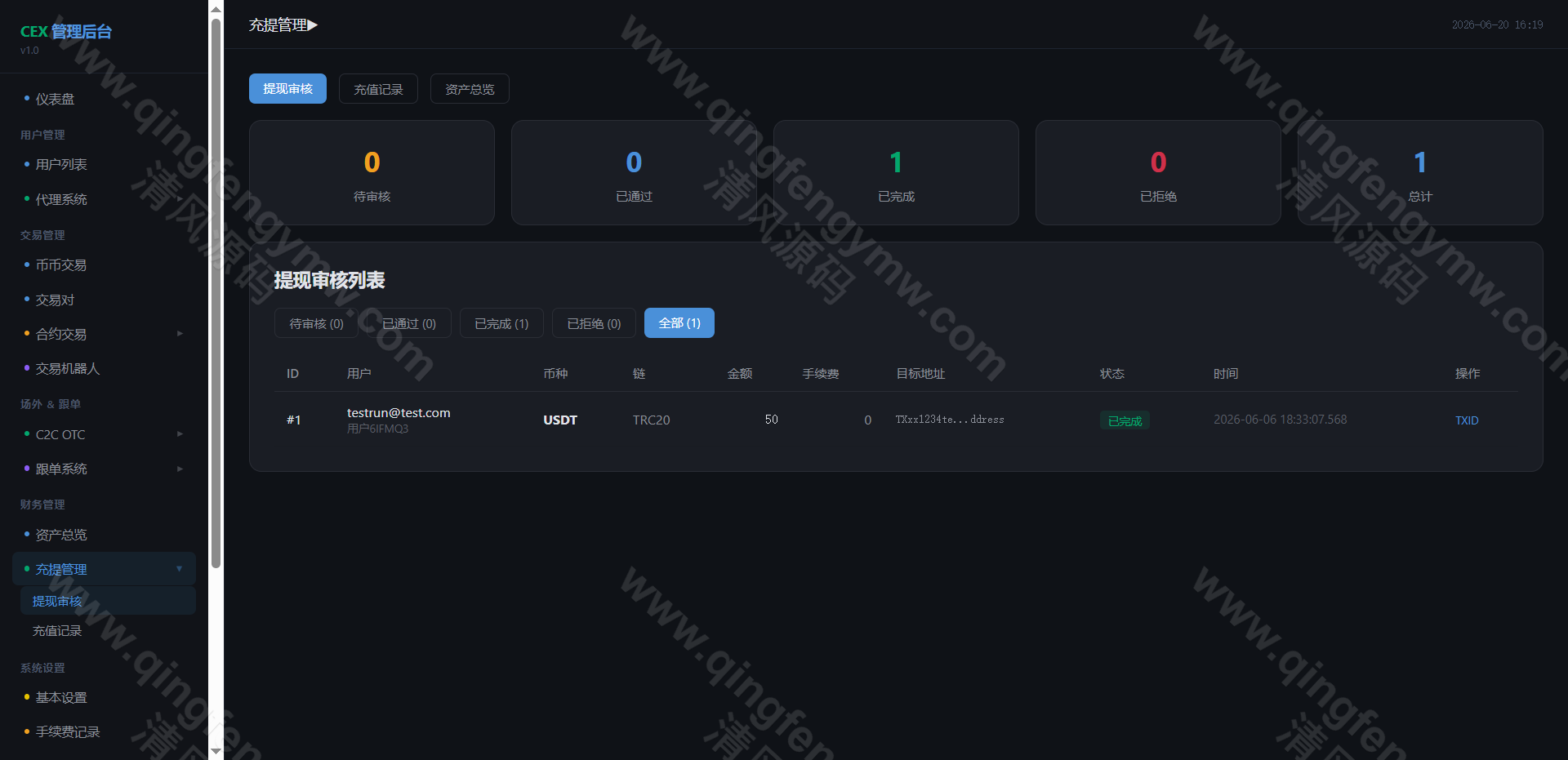The image size is (1568, 760).
Task: Click the date and time at top right
Action: 1497,25
